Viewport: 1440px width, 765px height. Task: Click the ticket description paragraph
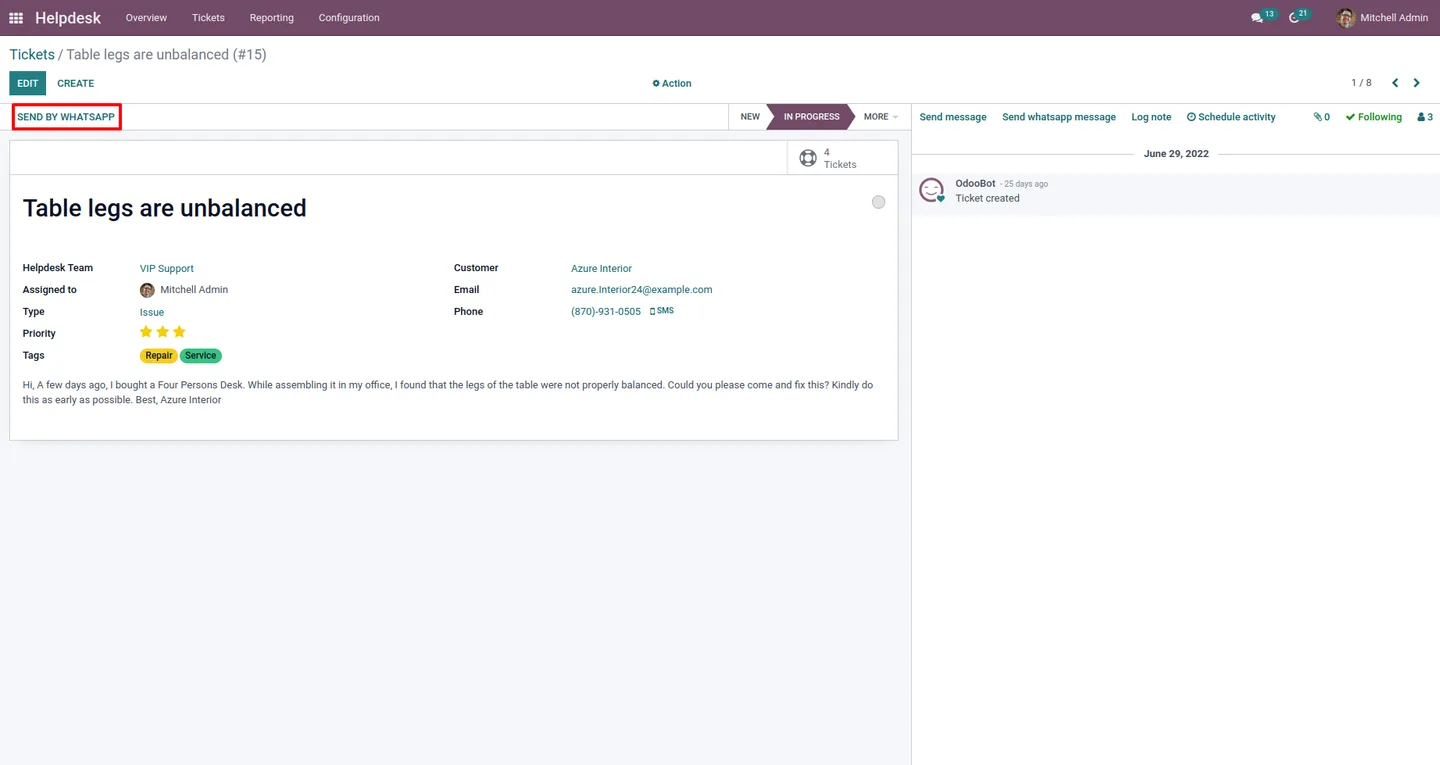point(448,392)
